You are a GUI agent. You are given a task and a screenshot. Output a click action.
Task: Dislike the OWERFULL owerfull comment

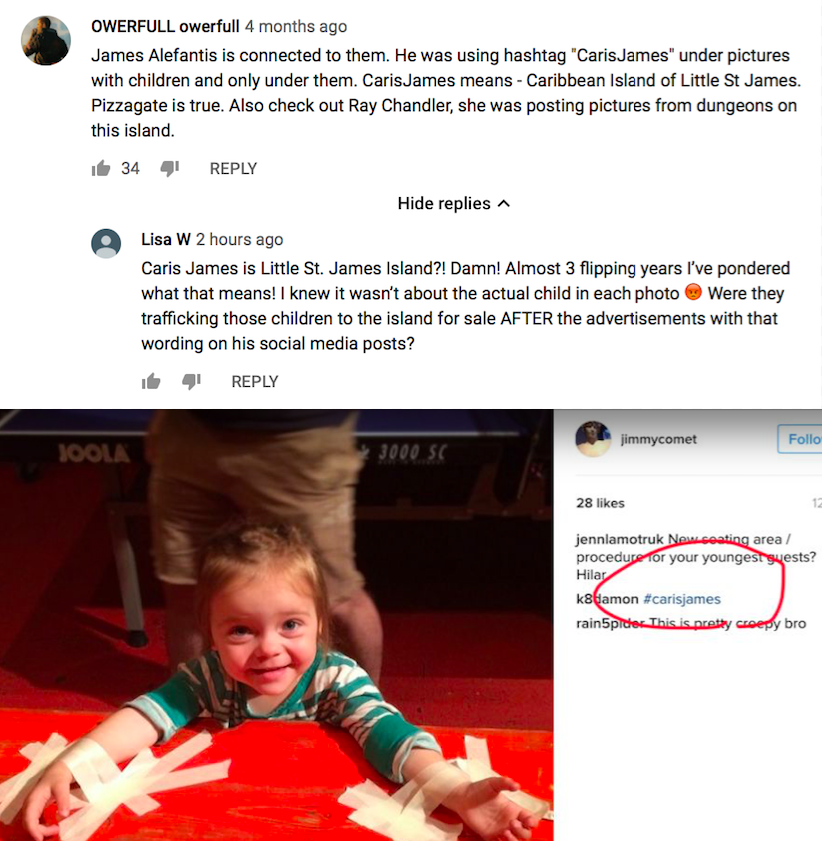coord(169,169)
